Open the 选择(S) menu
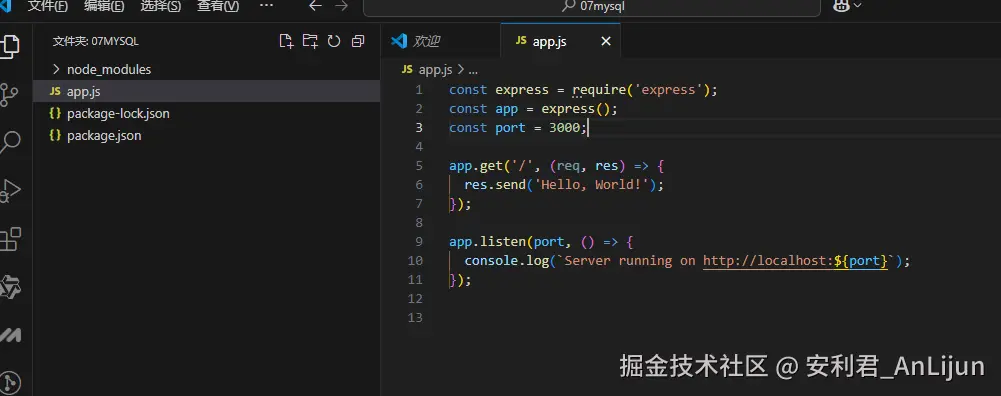1001x396 pixels. point(160,6)
